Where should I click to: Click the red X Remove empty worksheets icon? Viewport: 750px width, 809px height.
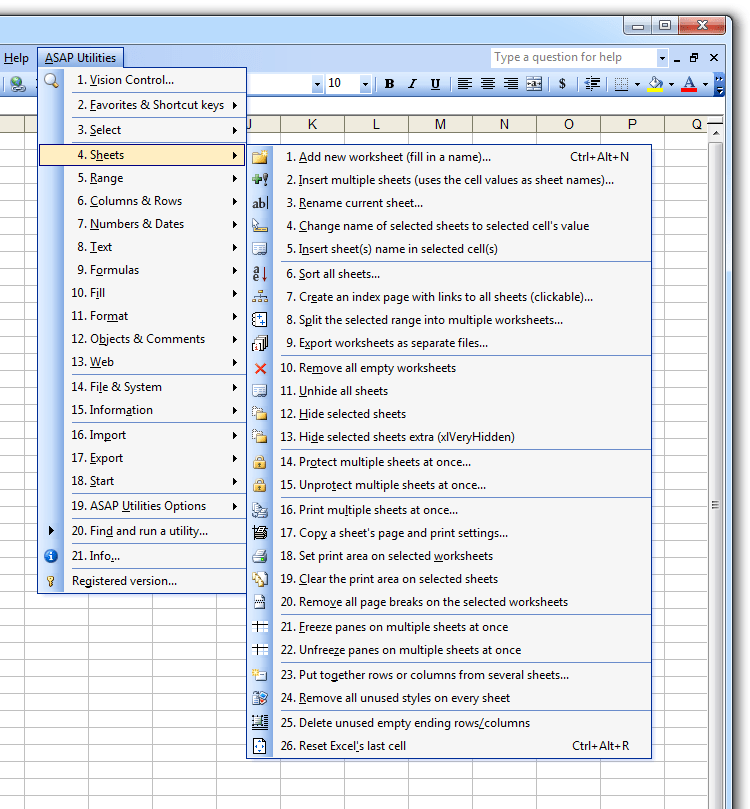click(260, 368)
